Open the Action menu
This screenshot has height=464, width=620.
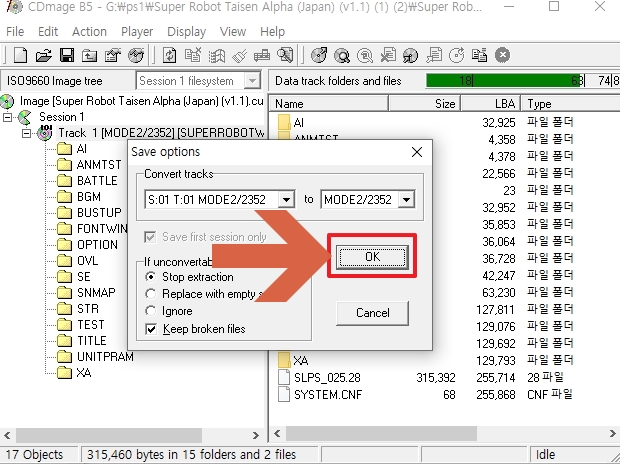[x=89, y=32]
